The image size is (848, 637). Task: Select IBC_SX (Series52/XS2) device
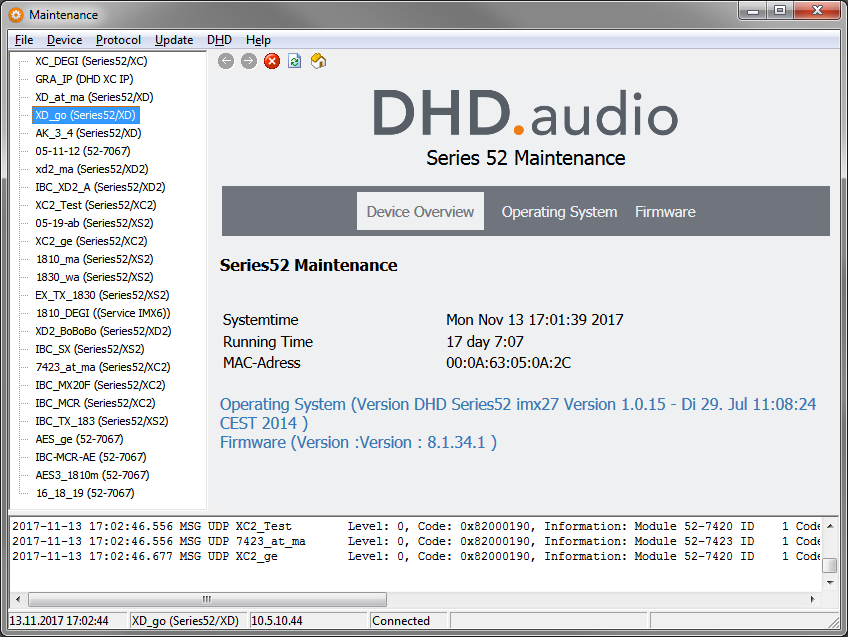point(90,349)
